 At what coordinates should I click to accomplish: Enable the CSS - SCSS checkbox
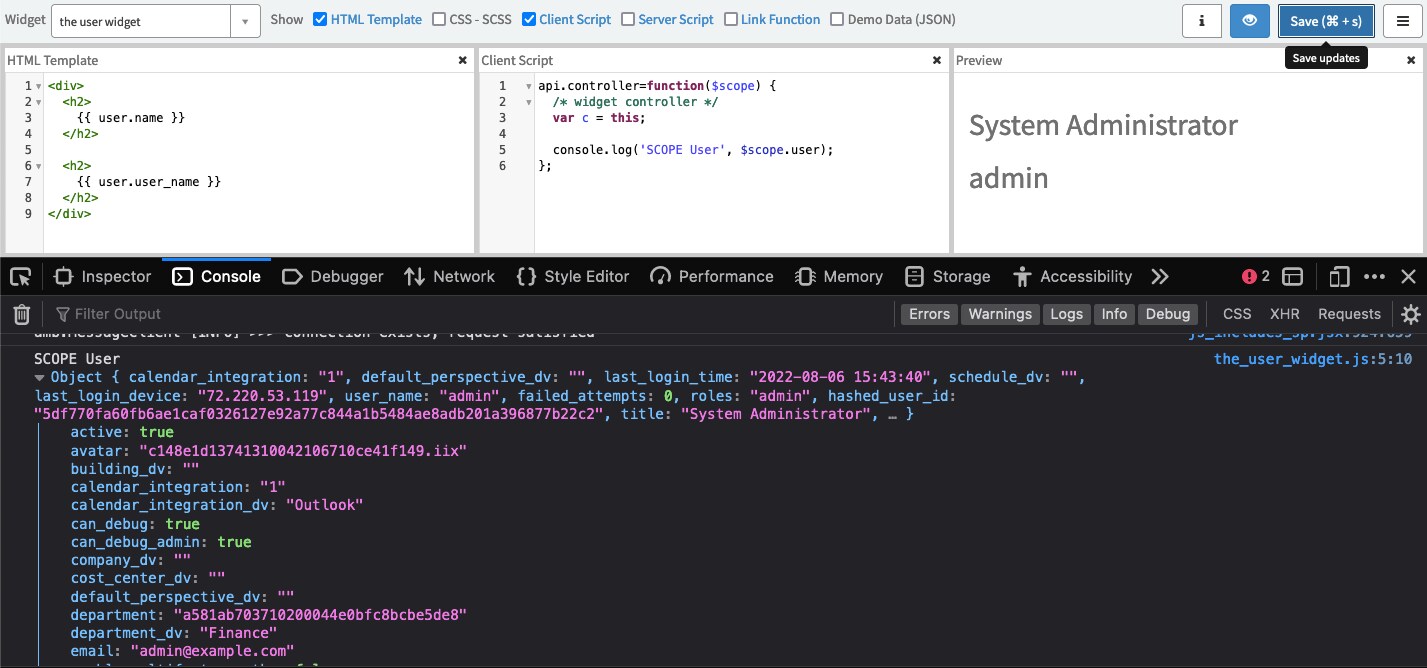coord(440,19)
